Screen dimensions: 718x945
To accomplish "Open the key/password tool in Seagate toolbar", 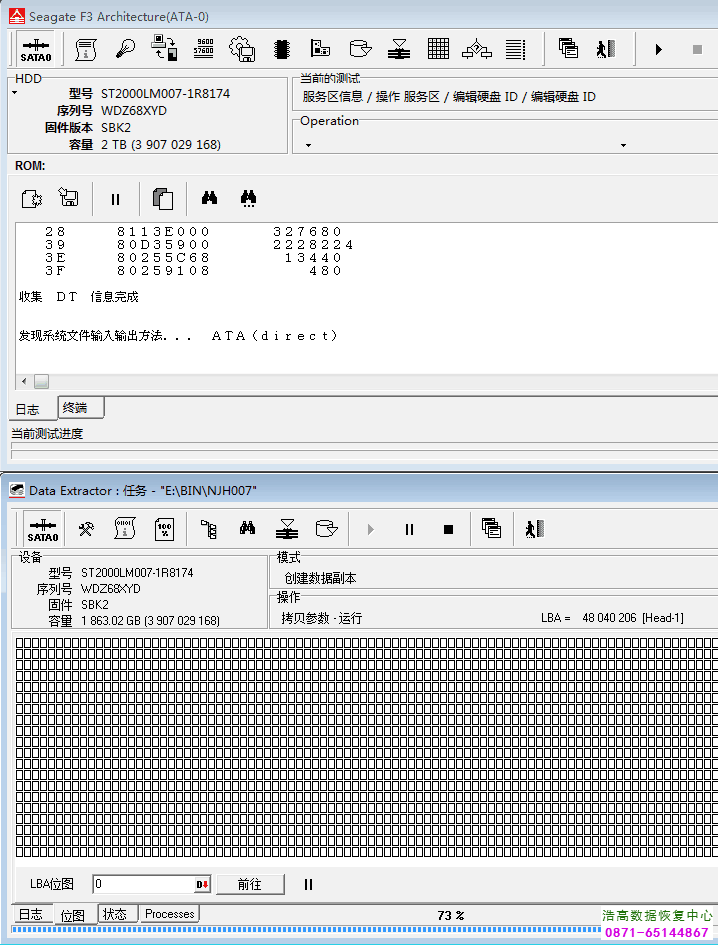I will coord(125,49).
